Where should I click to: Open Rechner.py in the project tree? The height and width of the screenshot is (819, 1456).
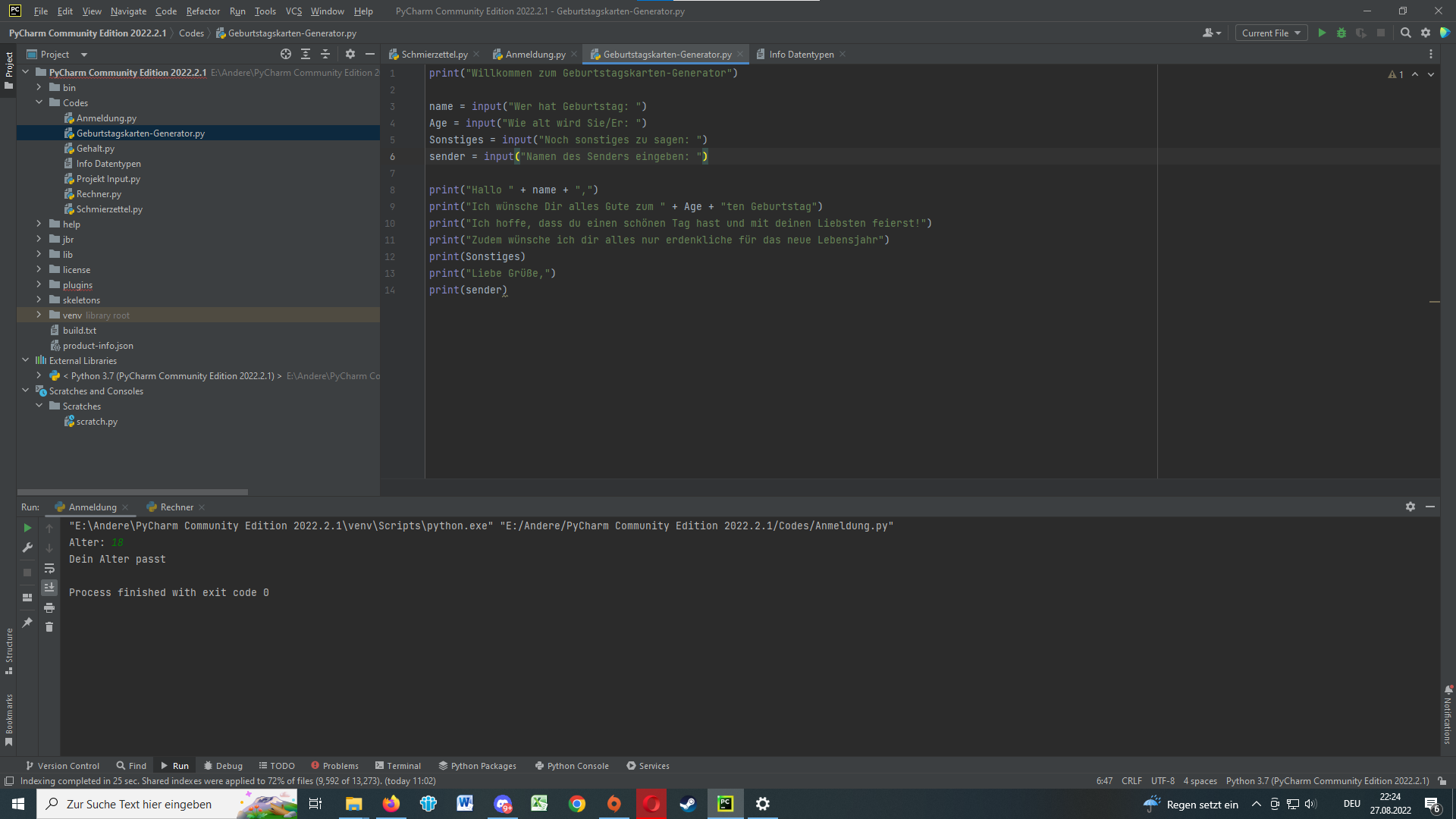[x=99, y=194]
